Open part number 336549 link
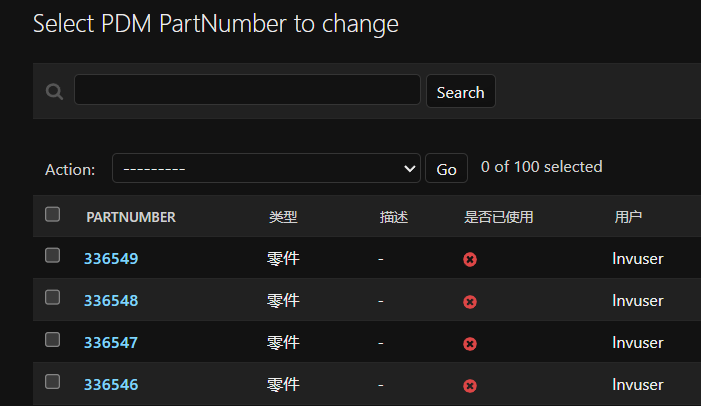701x406 pixels. click(x=111, y=259)
